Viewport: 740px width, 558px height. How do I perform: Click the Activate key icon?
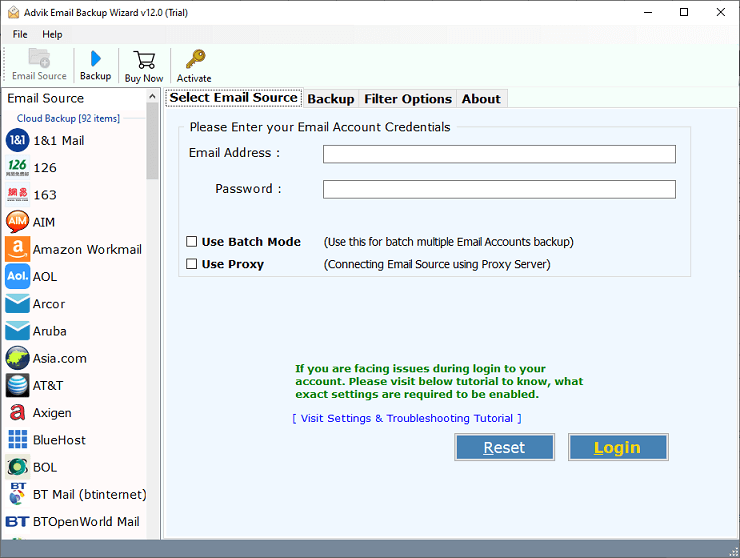point(194,59)
